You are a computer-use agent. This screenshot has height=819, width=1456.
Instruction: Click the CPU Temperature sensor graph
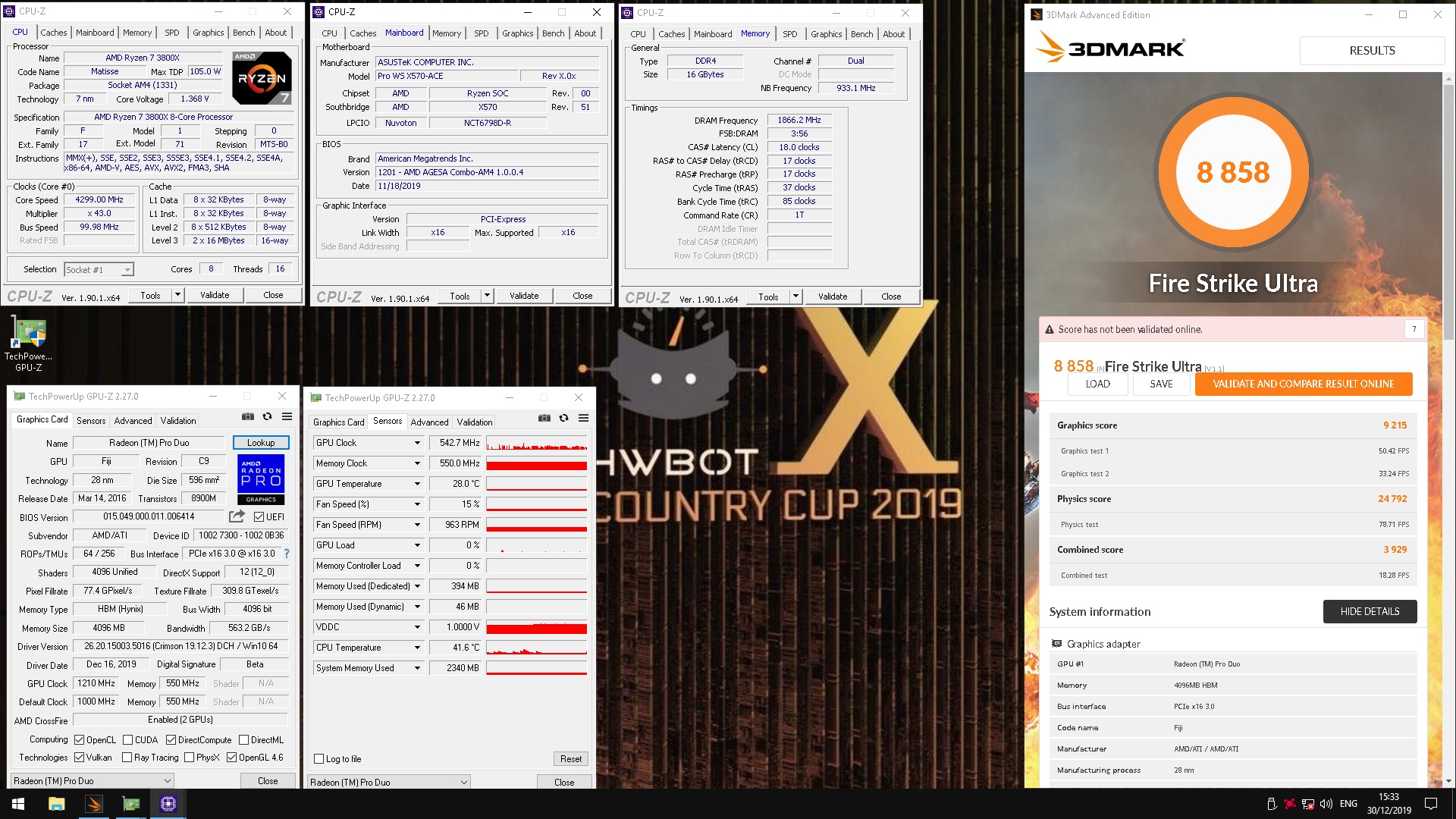pyautogui.click(x=536, y=648)
